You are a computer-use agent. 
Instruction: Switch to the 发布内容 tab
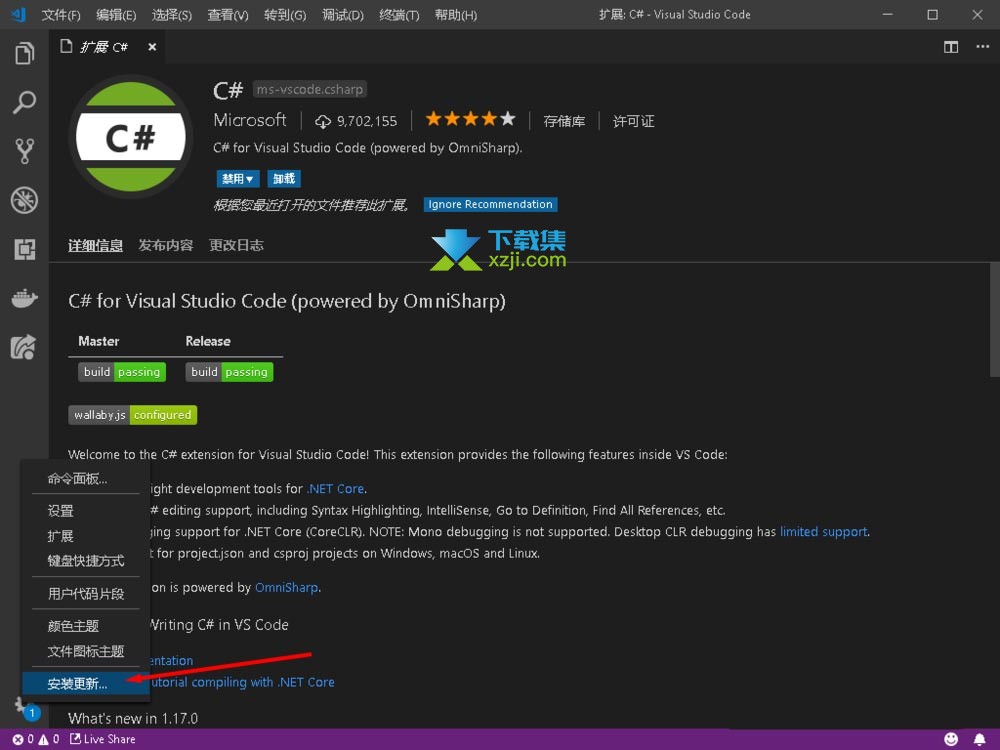(x=166, y=245)
